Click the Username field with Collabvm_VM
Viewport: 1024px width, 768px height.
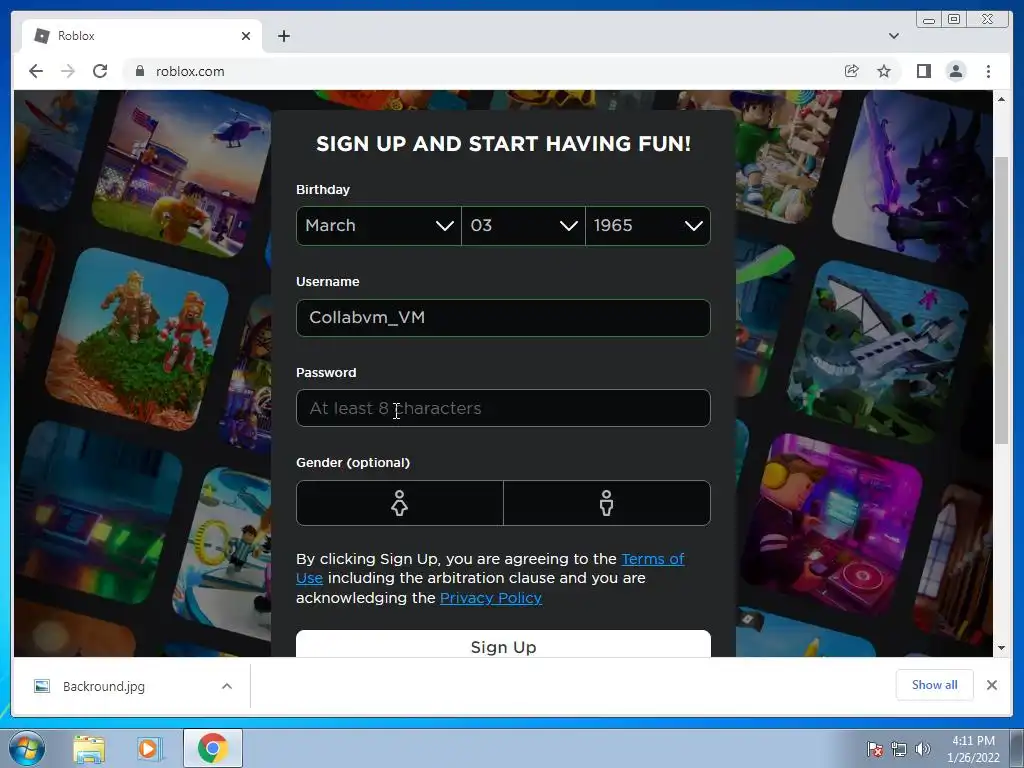pos(503,318)
